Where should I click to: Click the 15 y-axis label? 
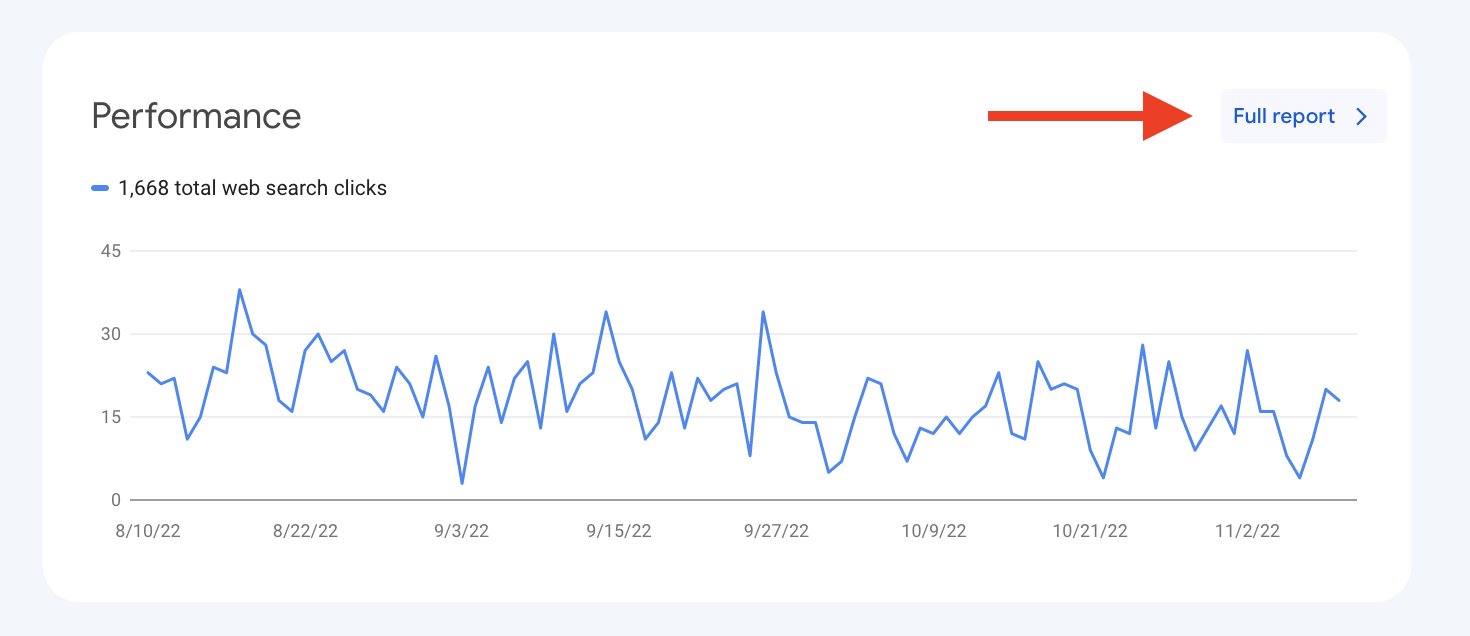[110, 417]
